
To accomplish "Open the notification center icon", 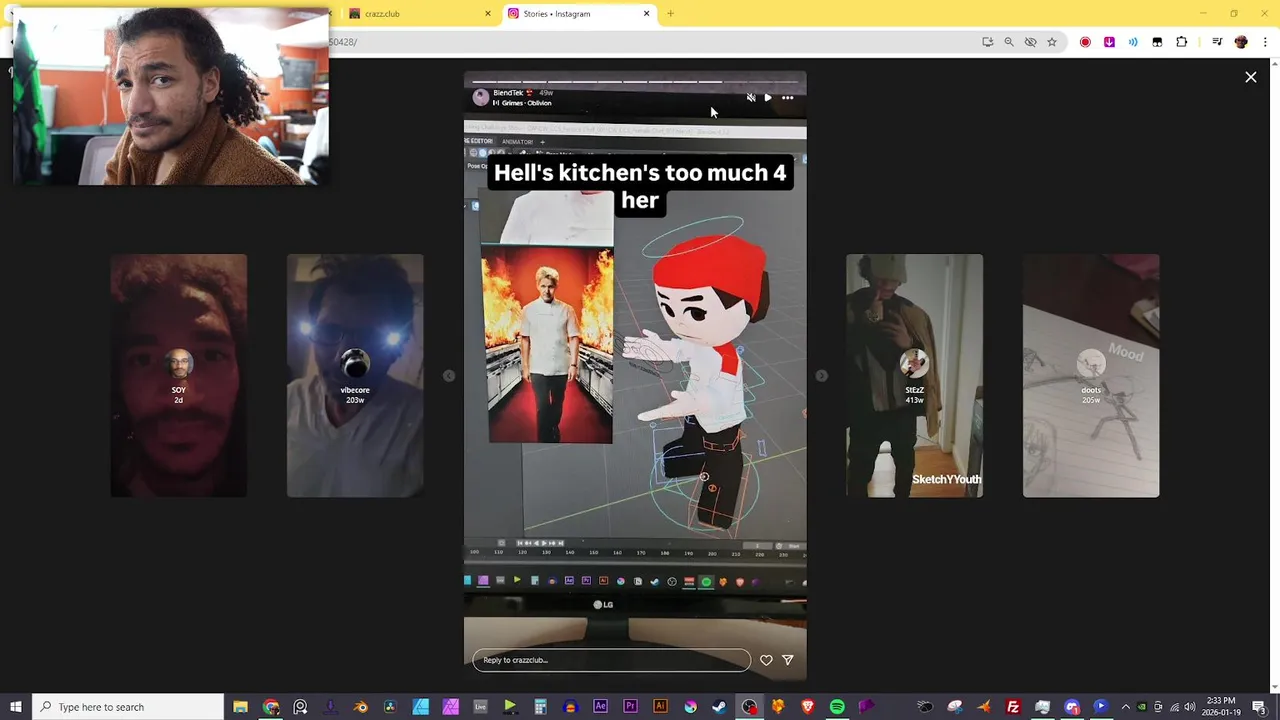I will [1260, 707].
